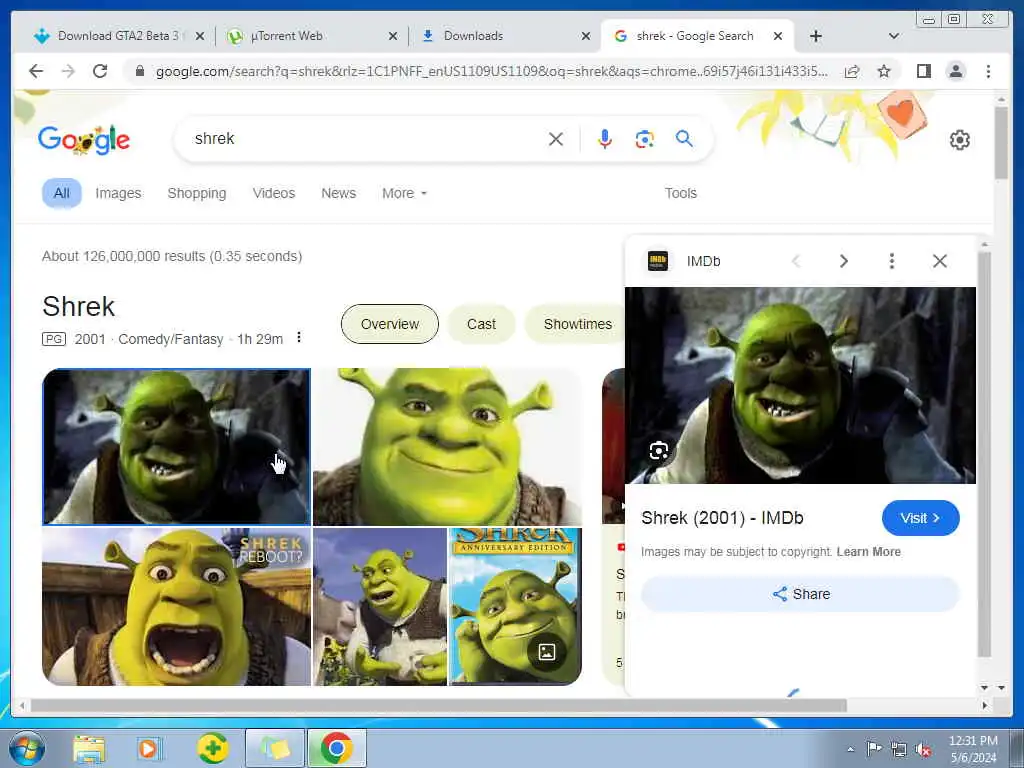Click the Chrome taskbar icon
This screenshot has height=768, width=1024.
[x=336, y=748]
